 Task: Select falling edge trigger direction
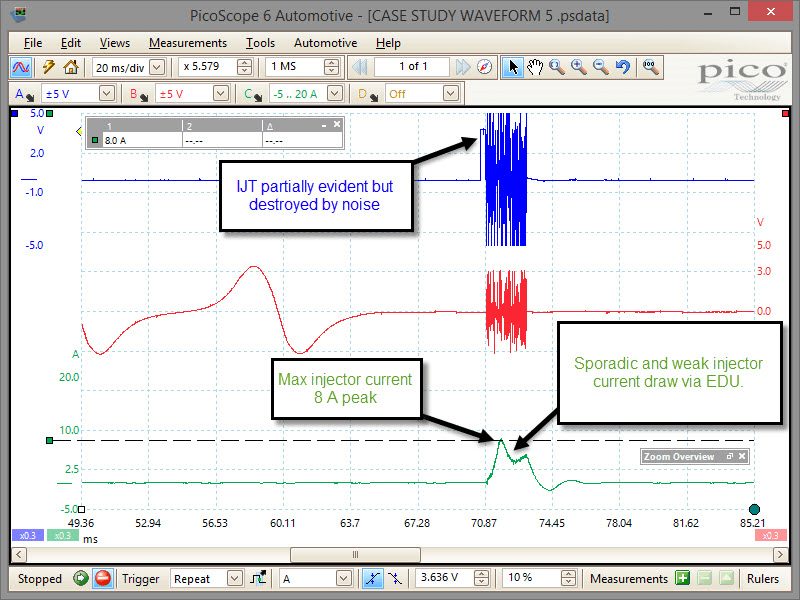395,579
